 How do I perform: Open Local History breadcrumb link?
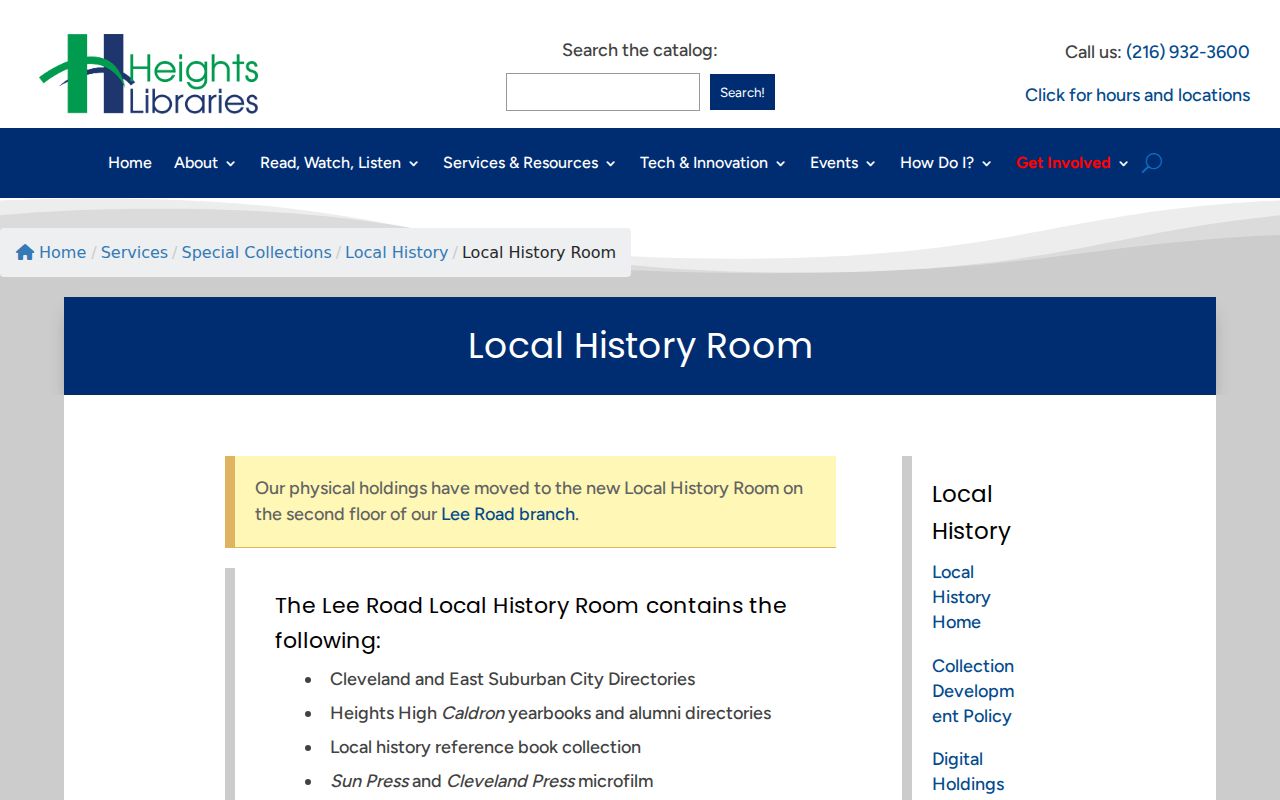coord(396,252)
